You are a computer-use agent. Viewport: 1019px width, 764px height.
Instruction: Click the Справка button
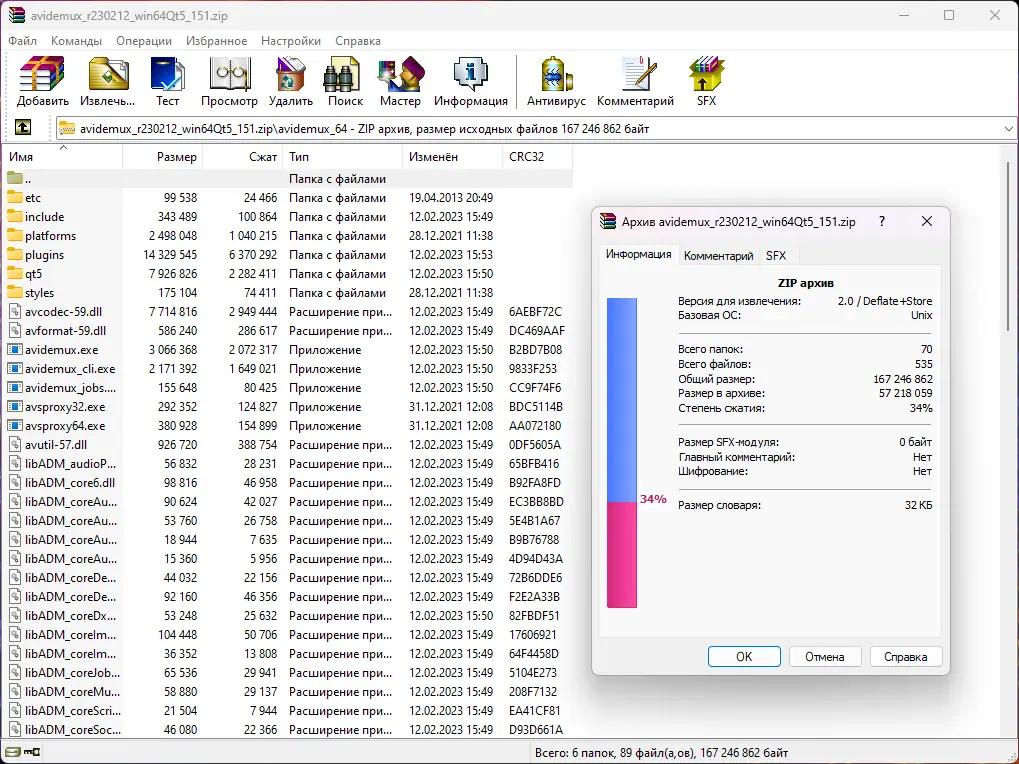(905, 656)
